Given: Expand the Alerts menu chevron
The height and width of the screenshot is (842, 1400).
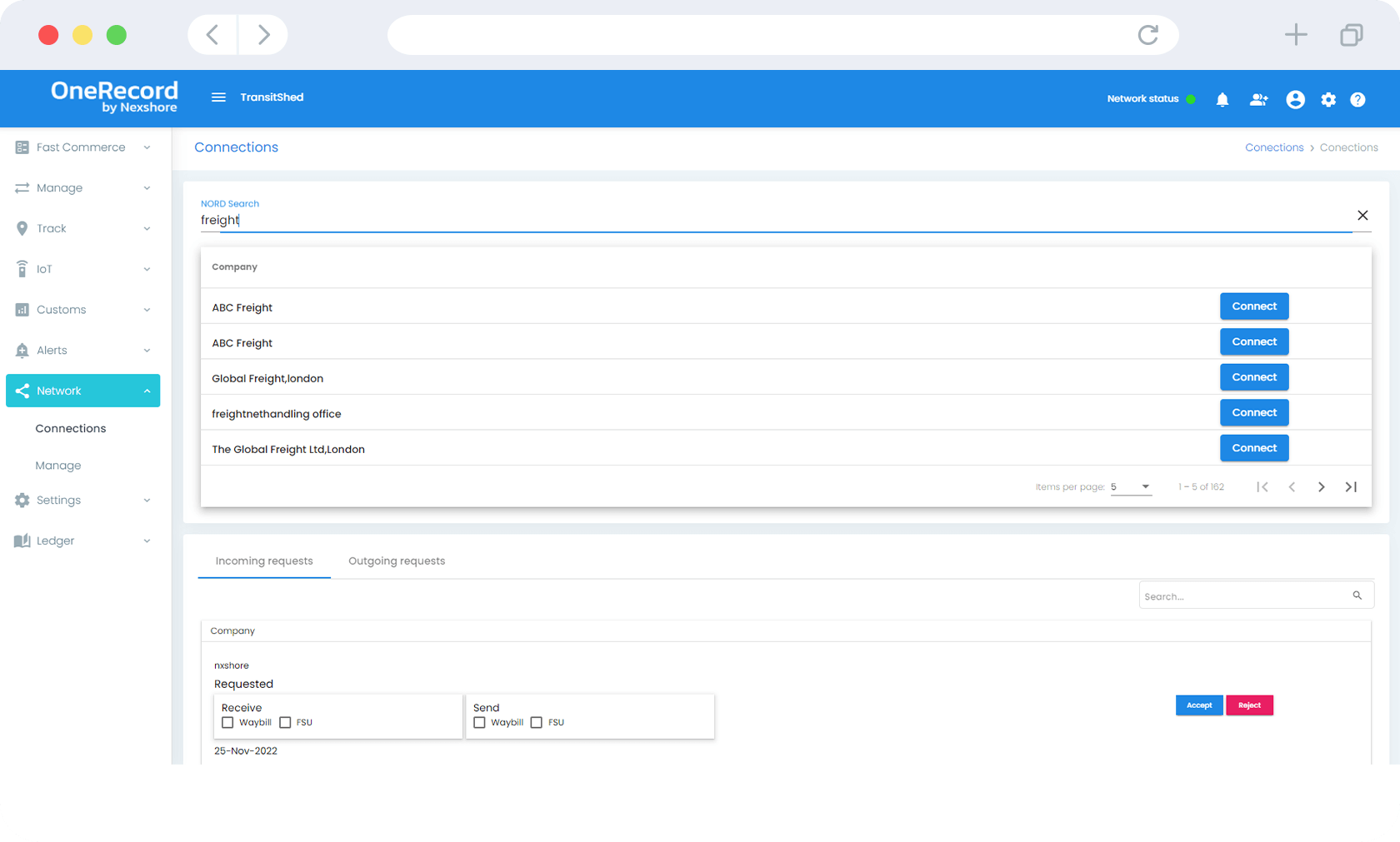Looking at the screenshot, I should [x=147, y=351].
